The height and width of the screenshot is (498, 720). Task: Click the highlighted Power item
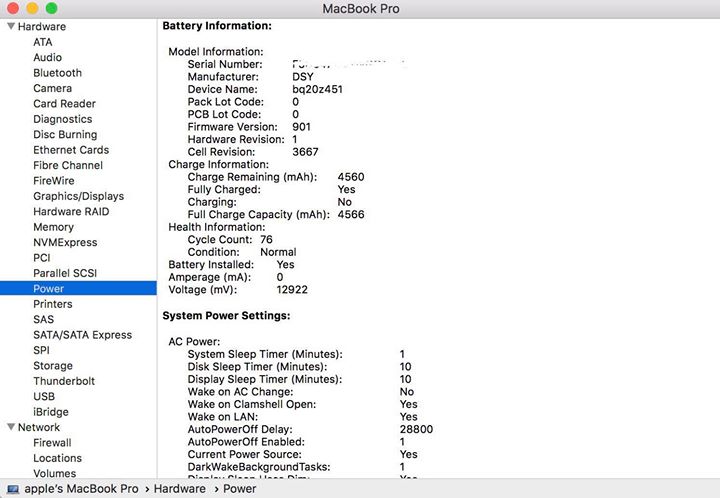(x=78, y=288)
